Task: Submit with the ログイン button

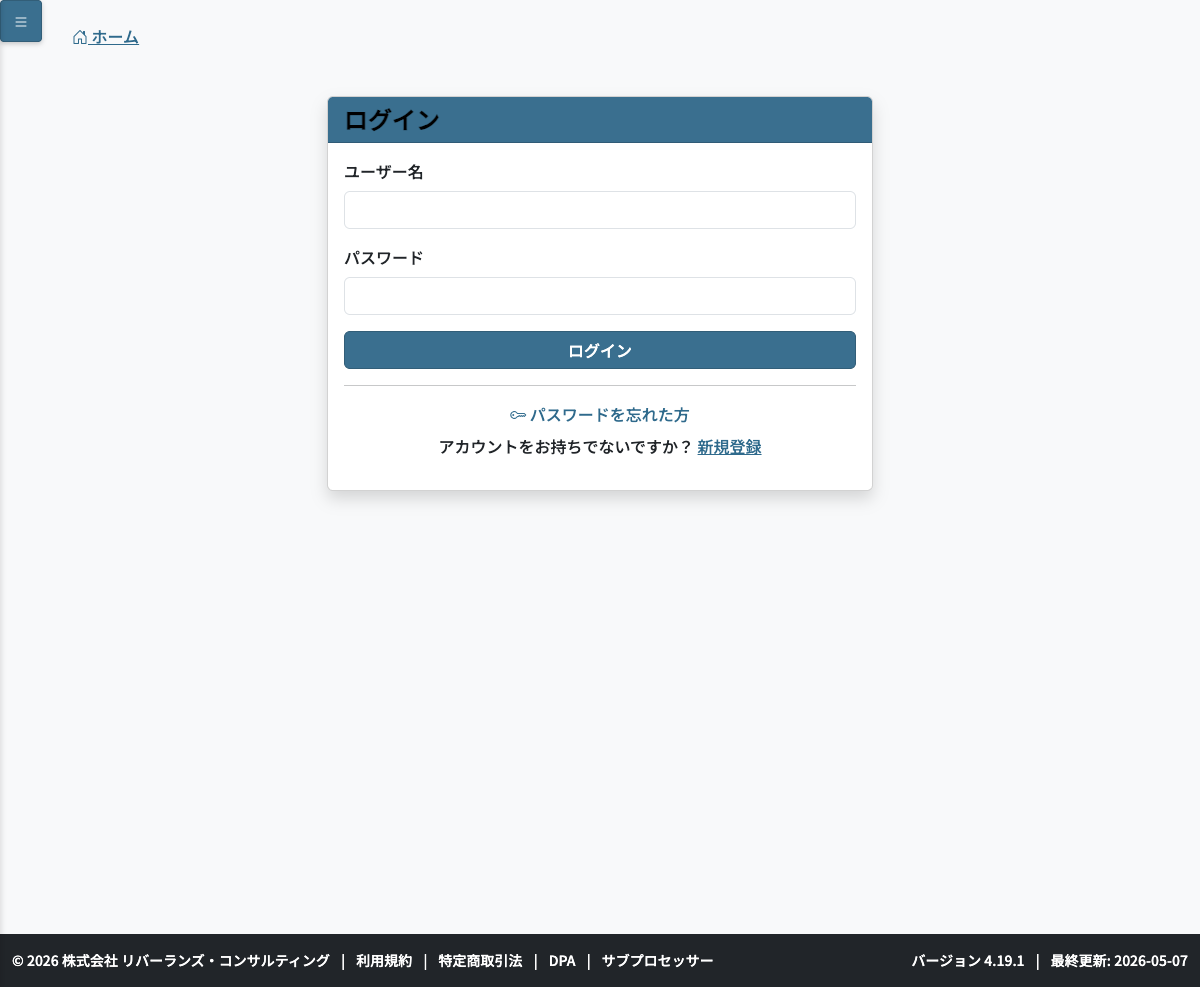Action: coord(600,350)
